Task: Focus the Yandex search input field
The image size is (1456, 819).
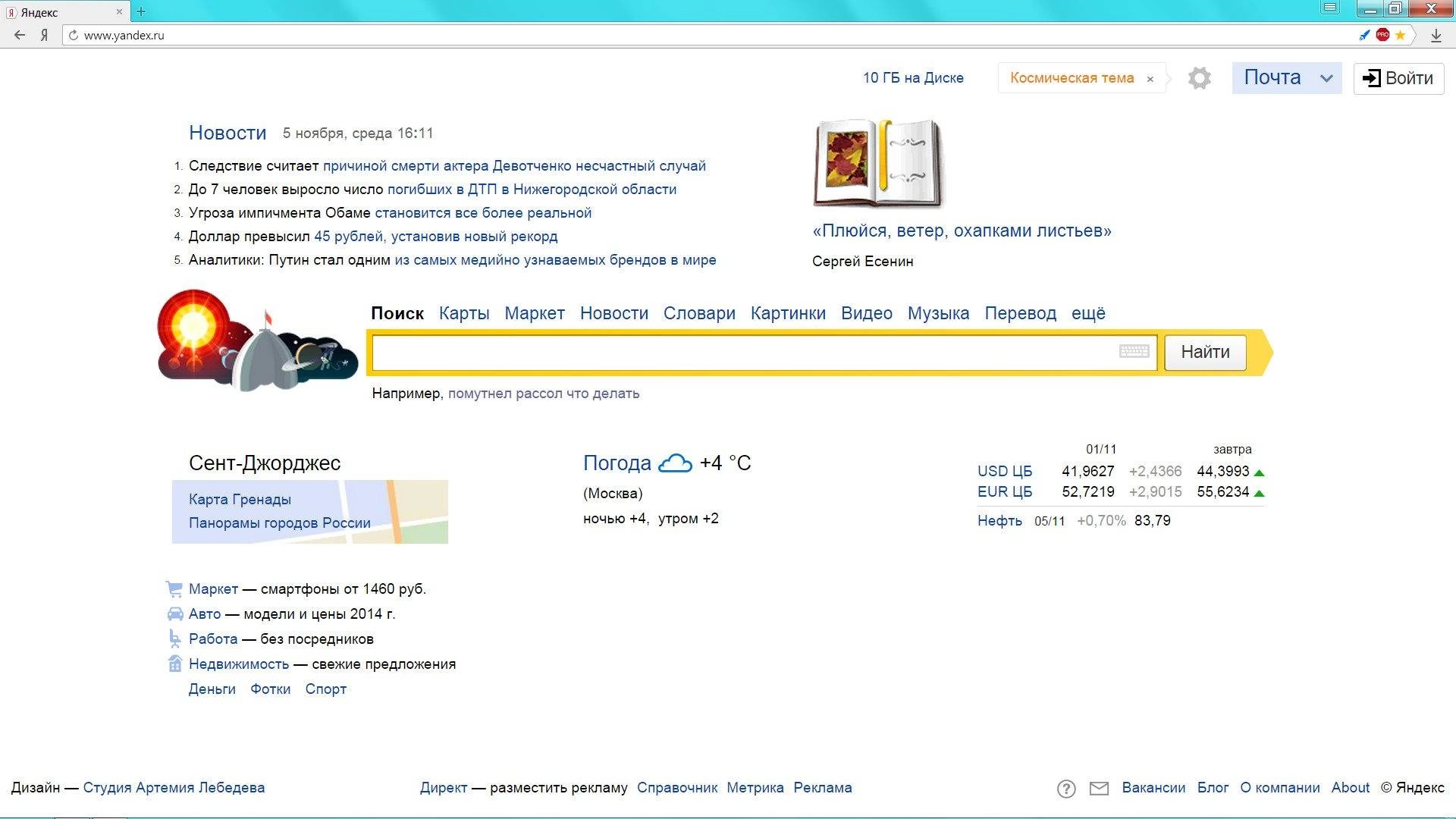Action: tap(764, 353)
